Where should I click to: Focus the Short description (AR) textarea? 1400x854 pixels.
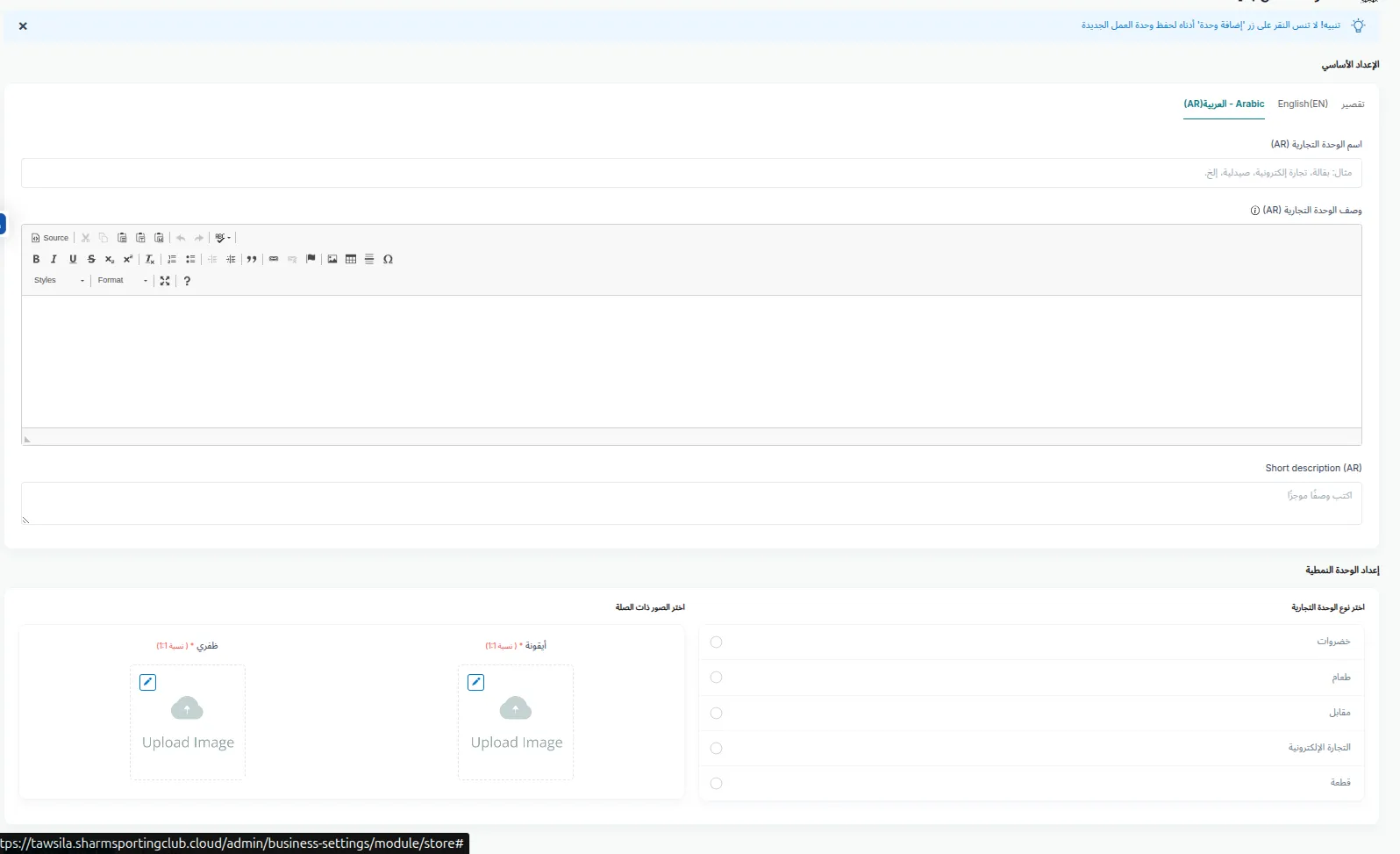[691, 504]
